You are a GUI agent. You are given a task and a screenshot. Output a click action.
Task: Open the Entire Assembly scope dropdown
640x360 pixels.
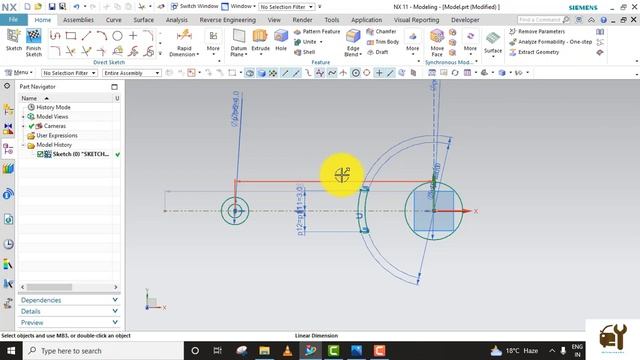click(131, 73)
